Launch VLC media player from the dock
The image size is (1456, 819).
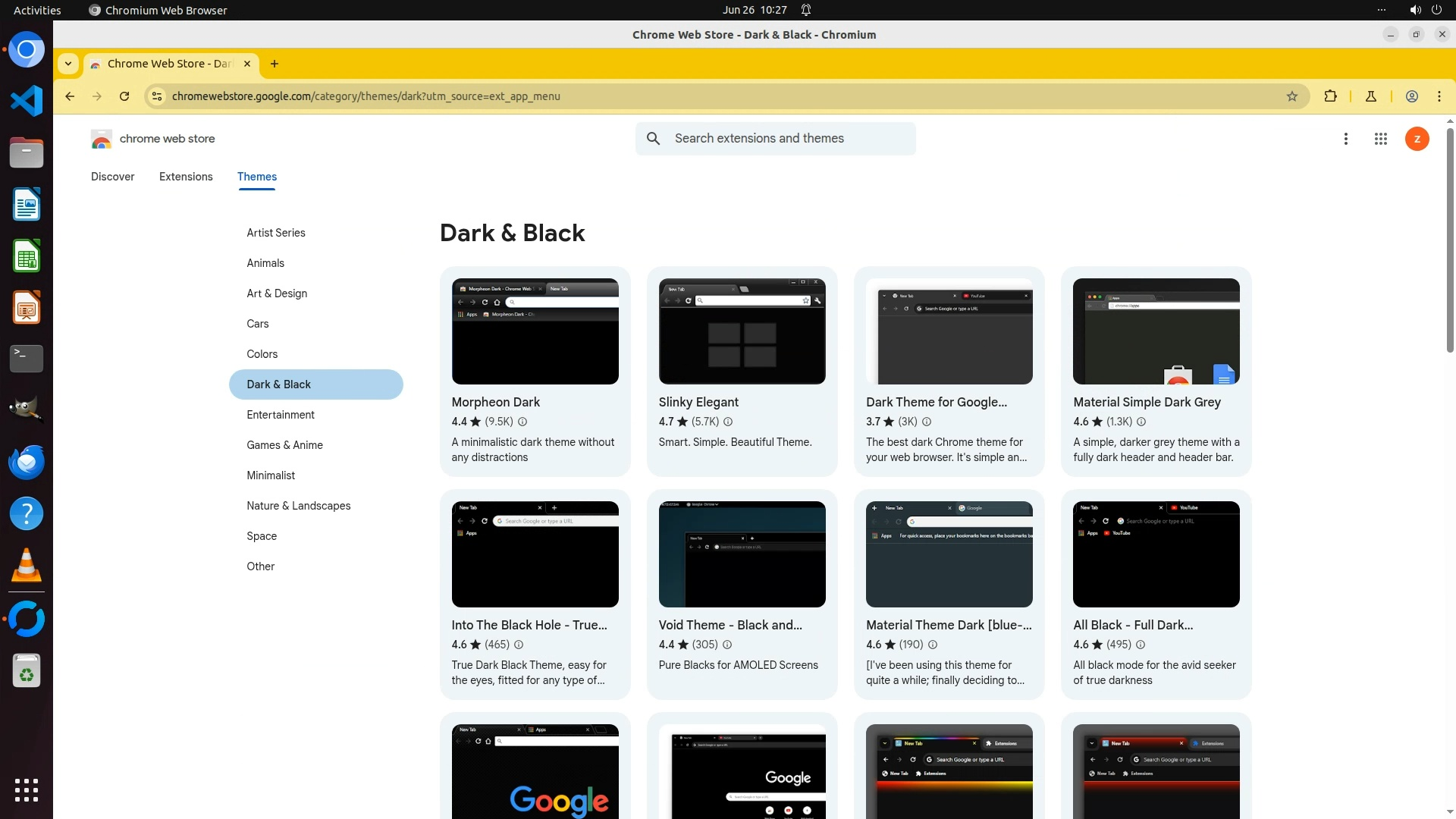(27, 566)
